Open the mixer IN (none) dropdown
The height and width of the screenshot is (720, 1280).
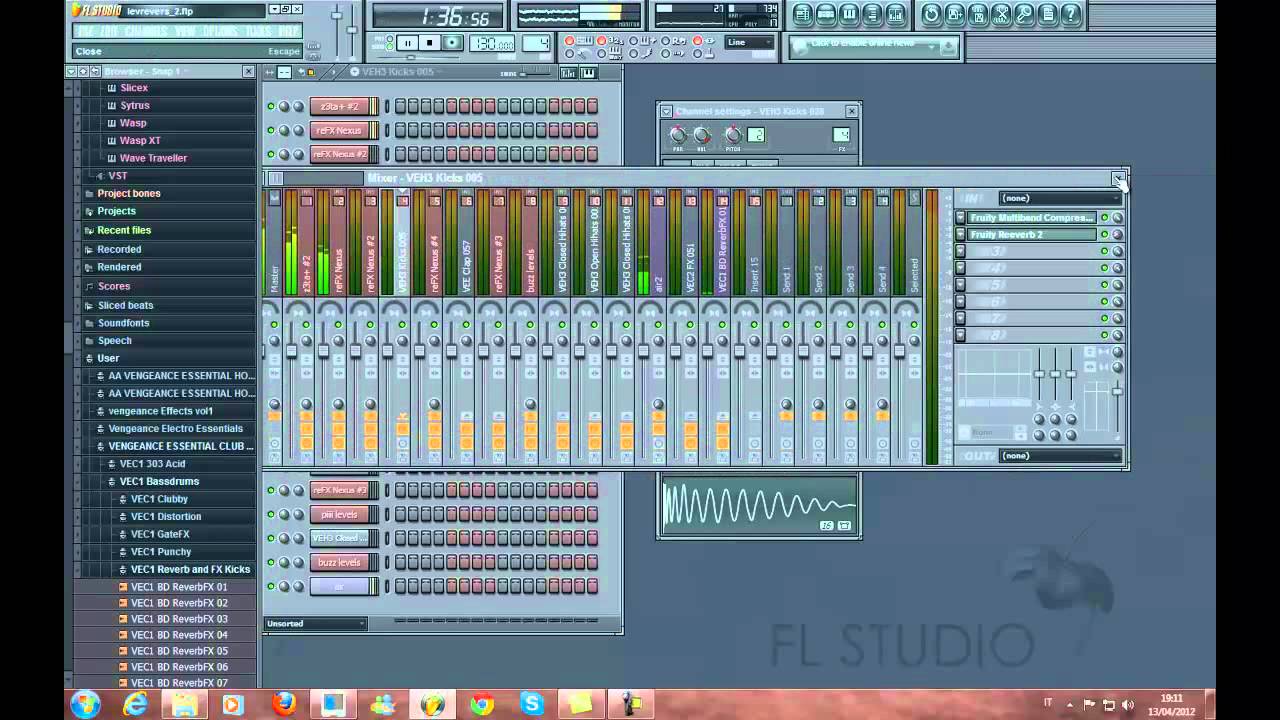click(x=1060, y=198)
